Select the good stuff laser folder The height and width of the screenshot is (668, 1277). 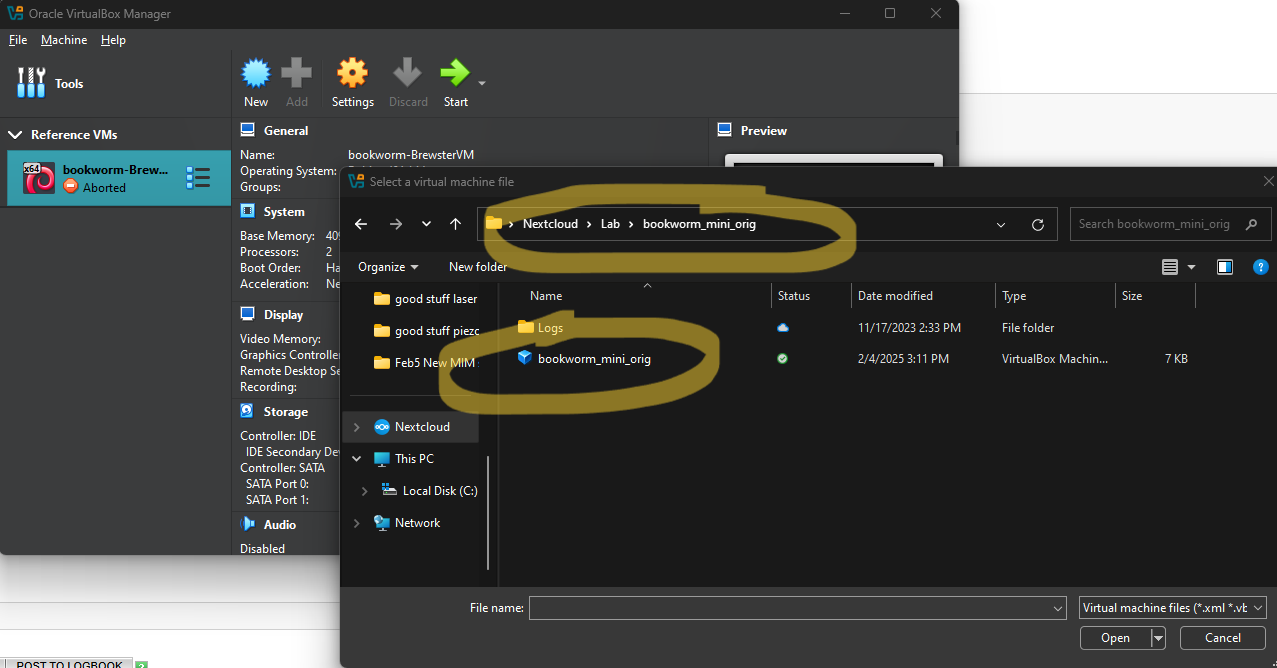click(426, 299)
